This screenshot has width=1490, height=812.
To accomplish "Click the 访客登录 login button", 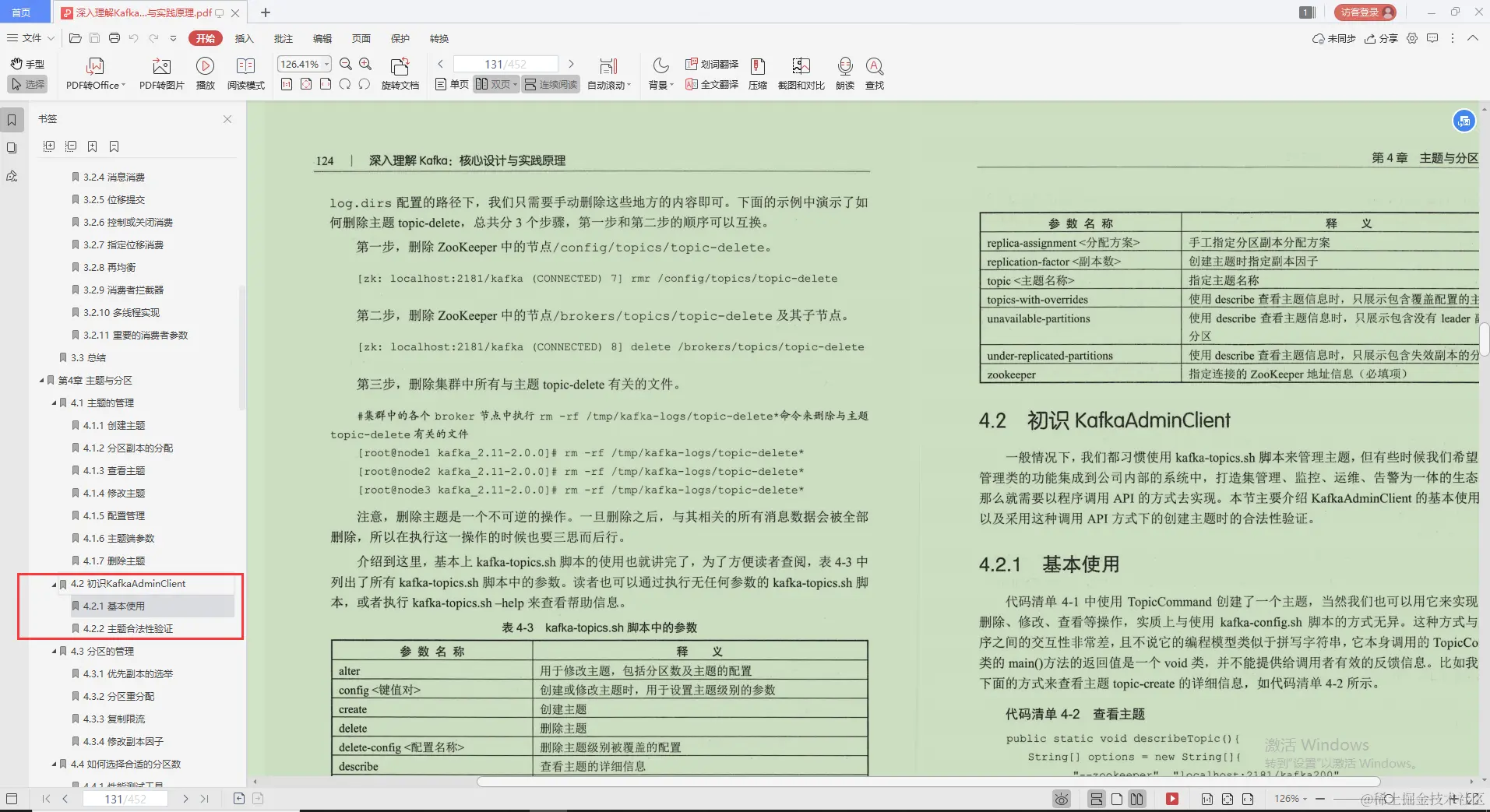I will pos(1365,12).
